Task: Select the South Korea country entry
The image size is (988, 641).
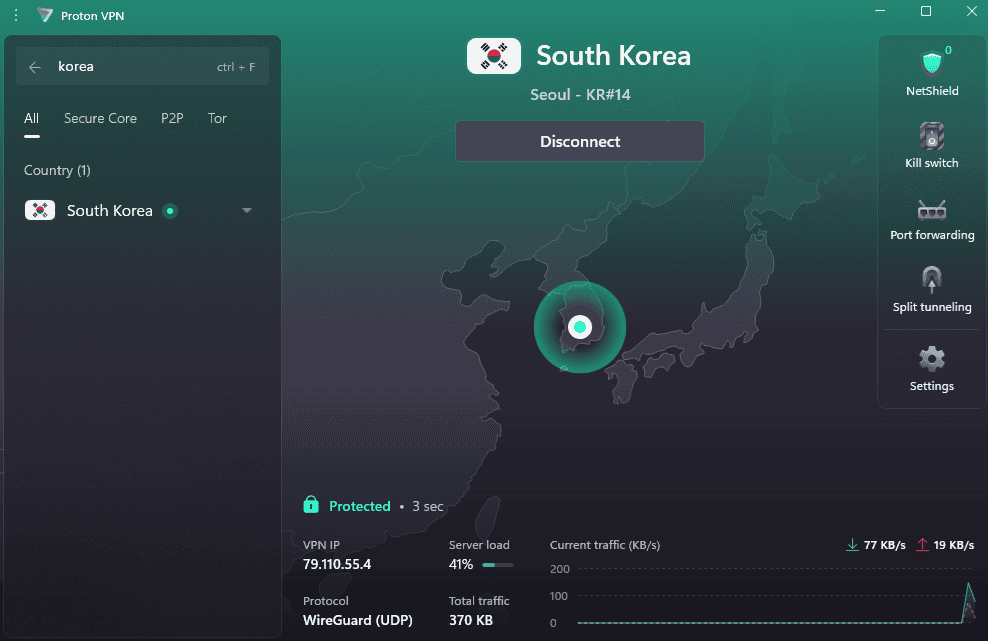Action: pyautogui.click(x=110, y=211)
